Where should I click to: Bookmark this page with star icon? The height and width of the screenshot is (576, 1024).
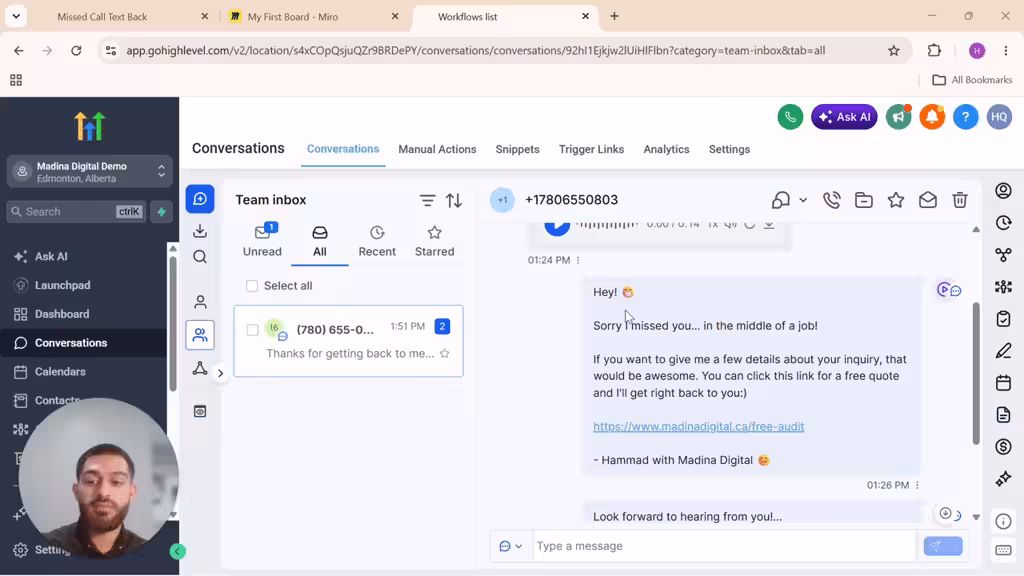point(893,51)
